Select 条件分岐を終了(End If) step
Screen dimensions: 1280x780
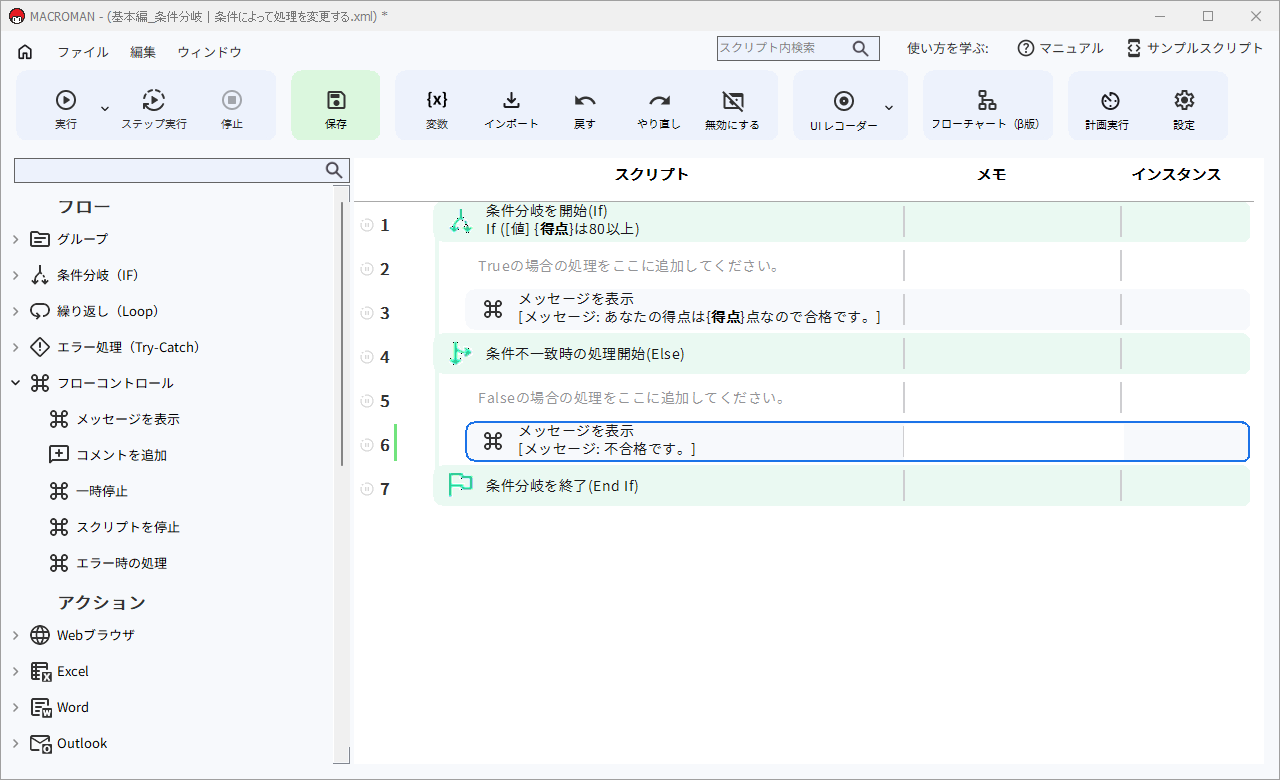[x=842, y=486]
